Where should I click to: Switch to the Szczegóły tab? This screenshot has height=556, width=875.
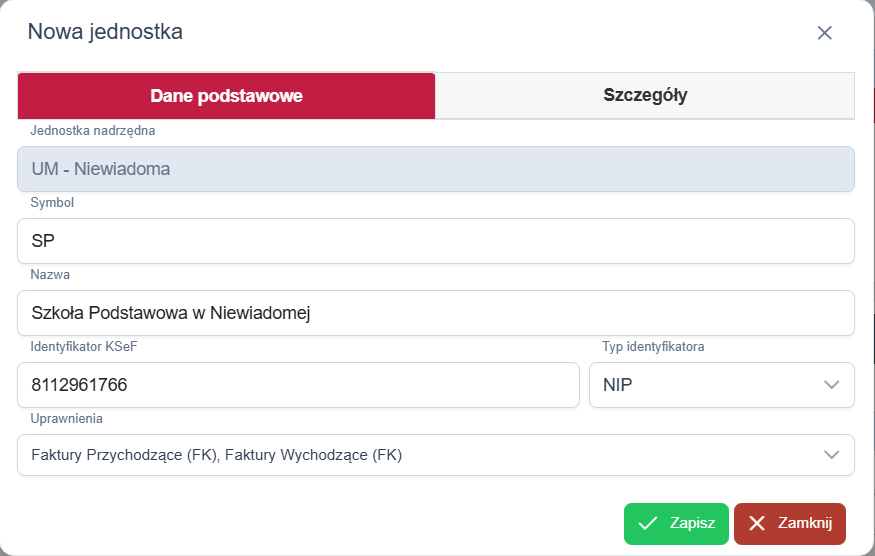(x=645, y=96)
